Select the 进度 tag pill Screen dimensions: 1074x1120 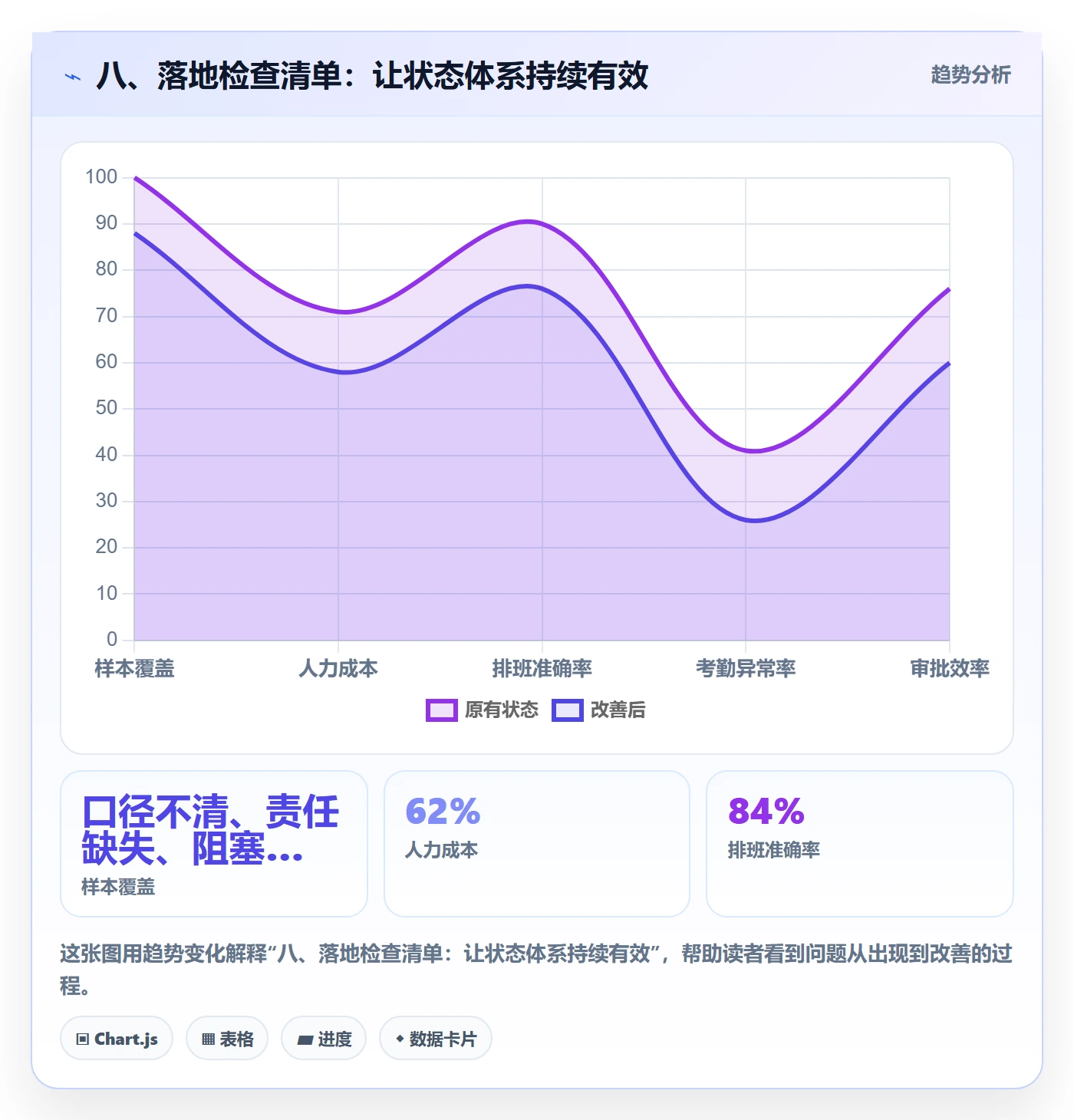coord(324,1039)
